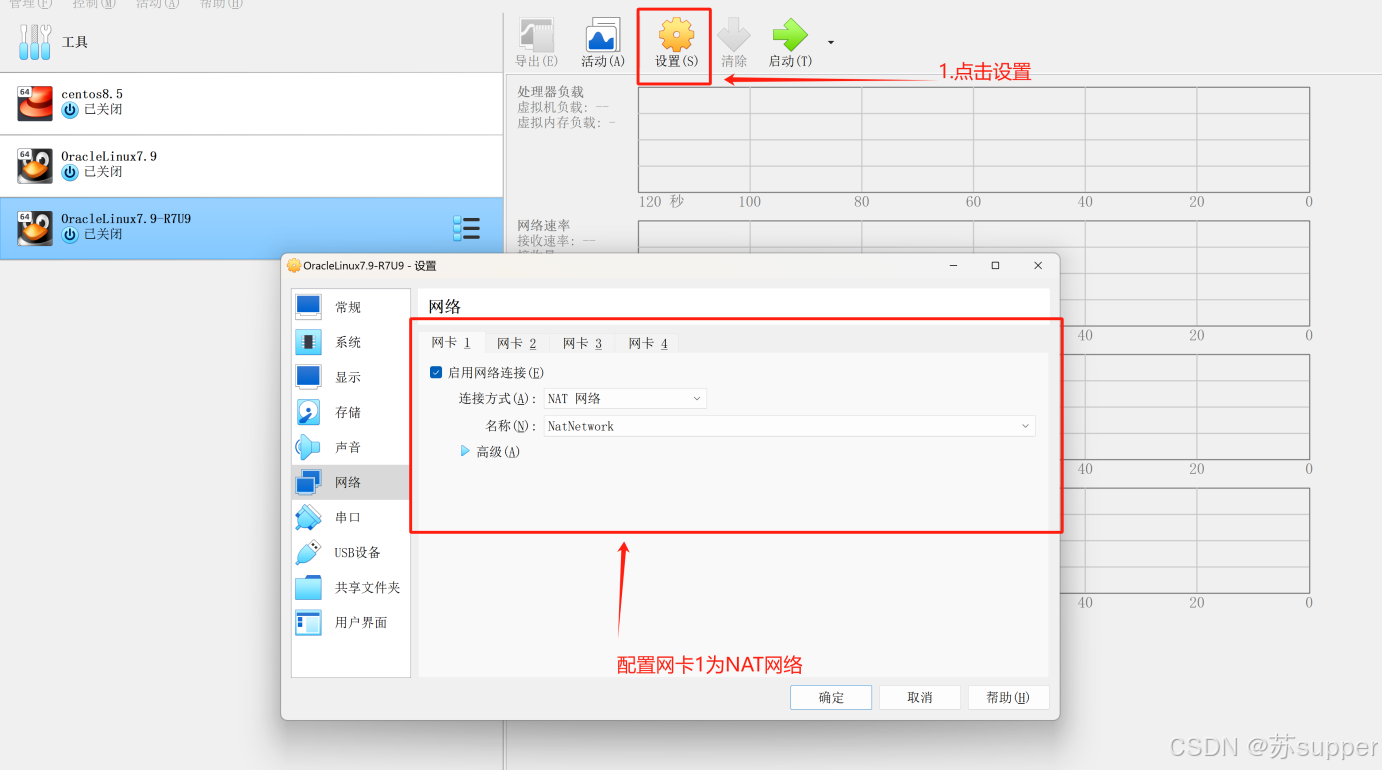Switch to 网卡 3 tab
The width and height of the screenshot is (1382, 770).
point(582,343)
